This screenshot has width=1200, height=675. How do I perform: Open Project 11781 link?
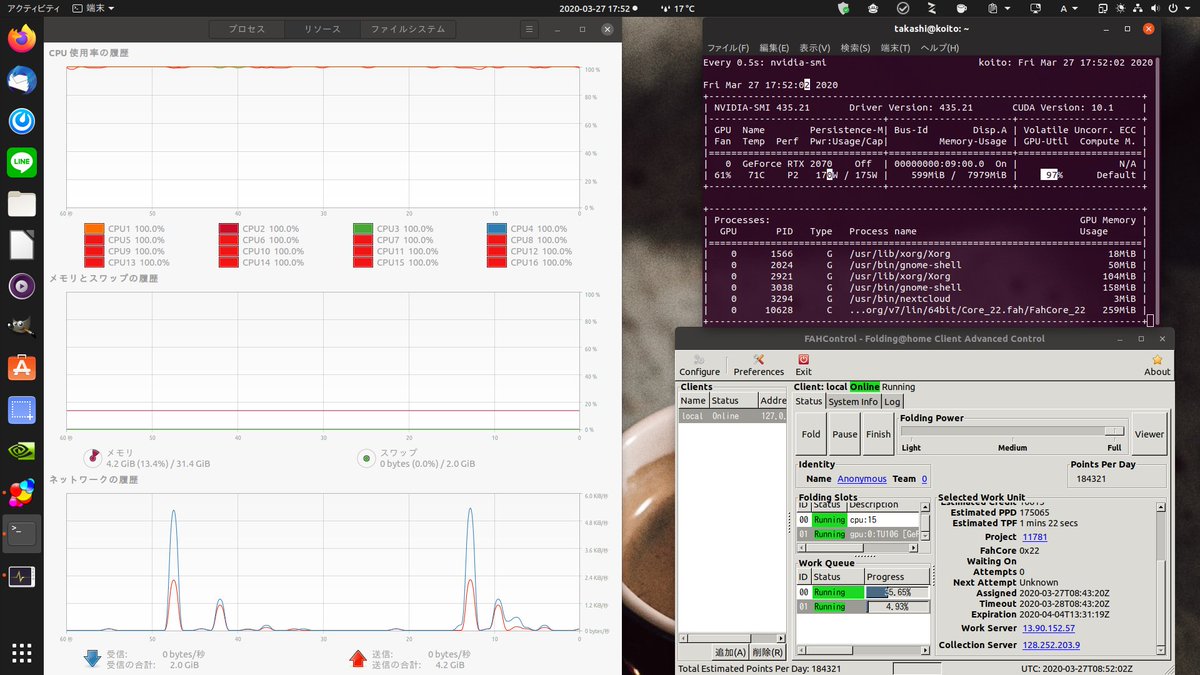(1034, 537)
